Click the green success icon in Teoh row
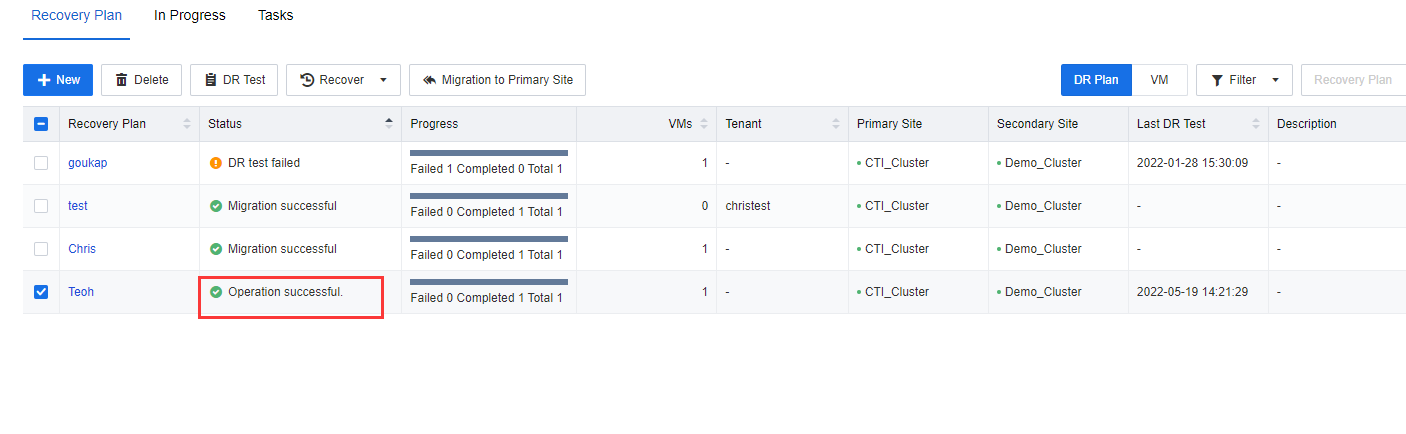Image resolution: width=1406 pixels, height=434 pixels. point(215,292)
